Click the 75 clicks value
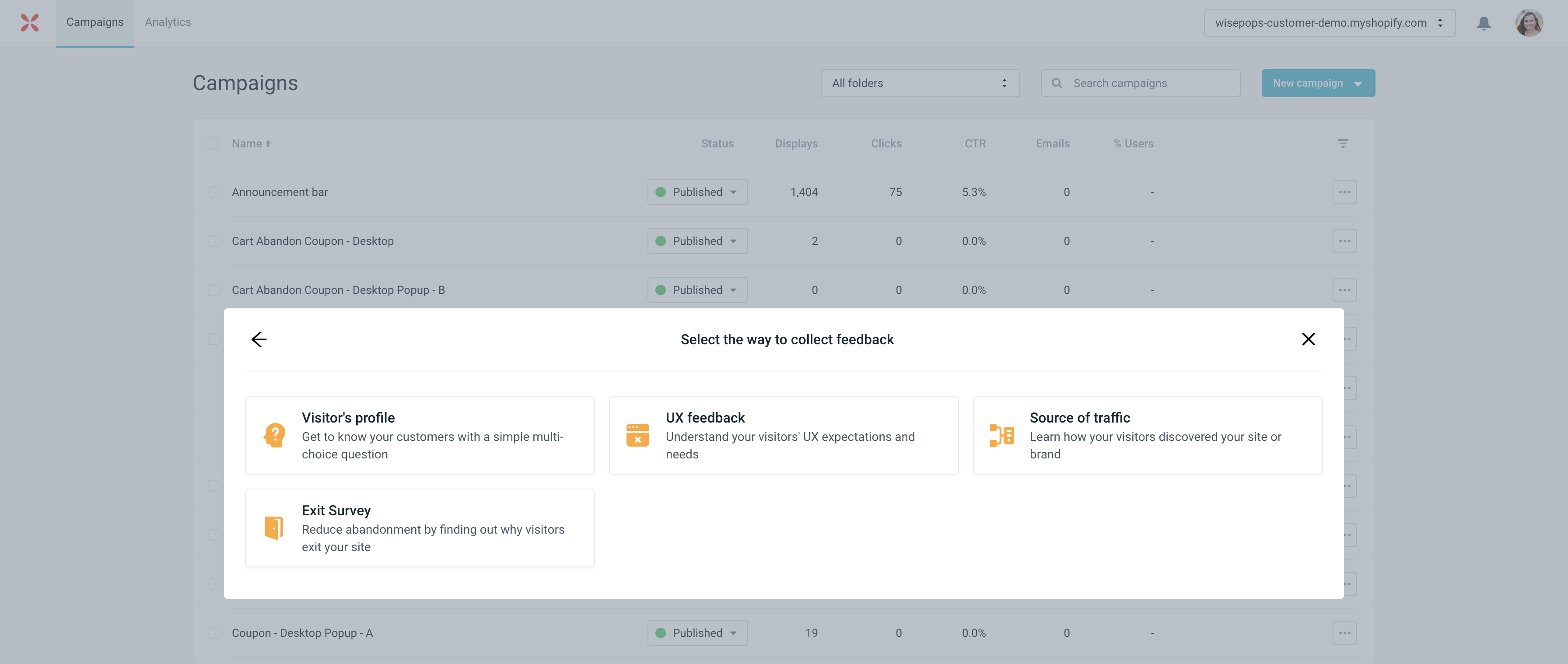The width and height of the screenshot is (1568, 664). (896, 192)
